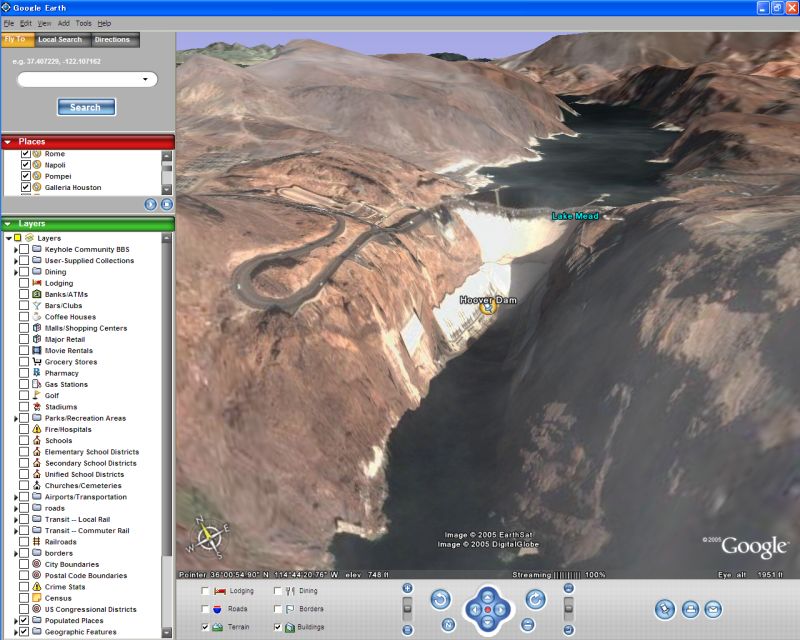Enable the Roads checkbox in bottom panel
800x640 pixels.
point(206,608)
